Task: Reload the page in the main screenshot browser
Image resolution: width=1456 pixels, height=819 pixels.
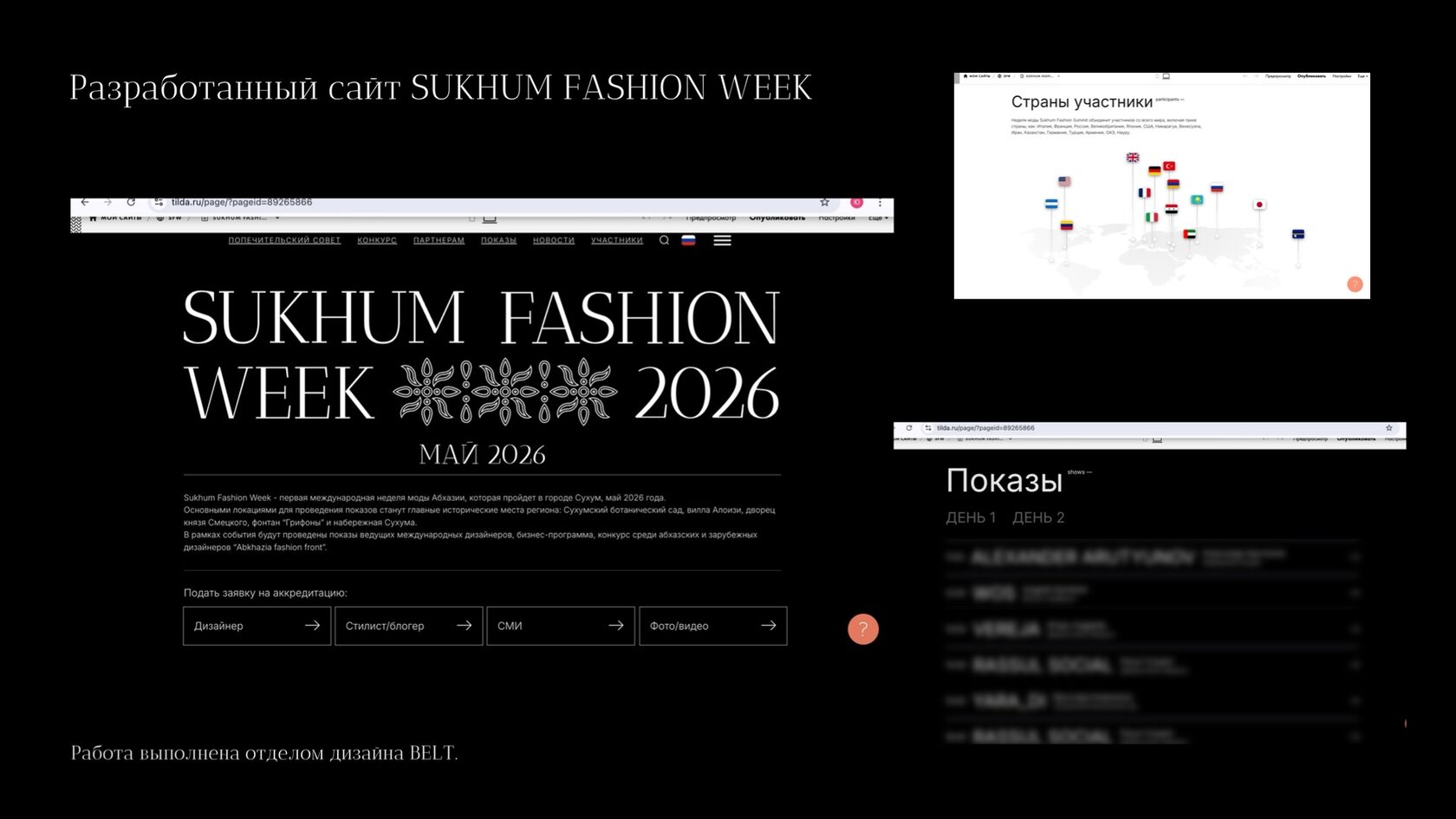Action: [x=131, y=202]
